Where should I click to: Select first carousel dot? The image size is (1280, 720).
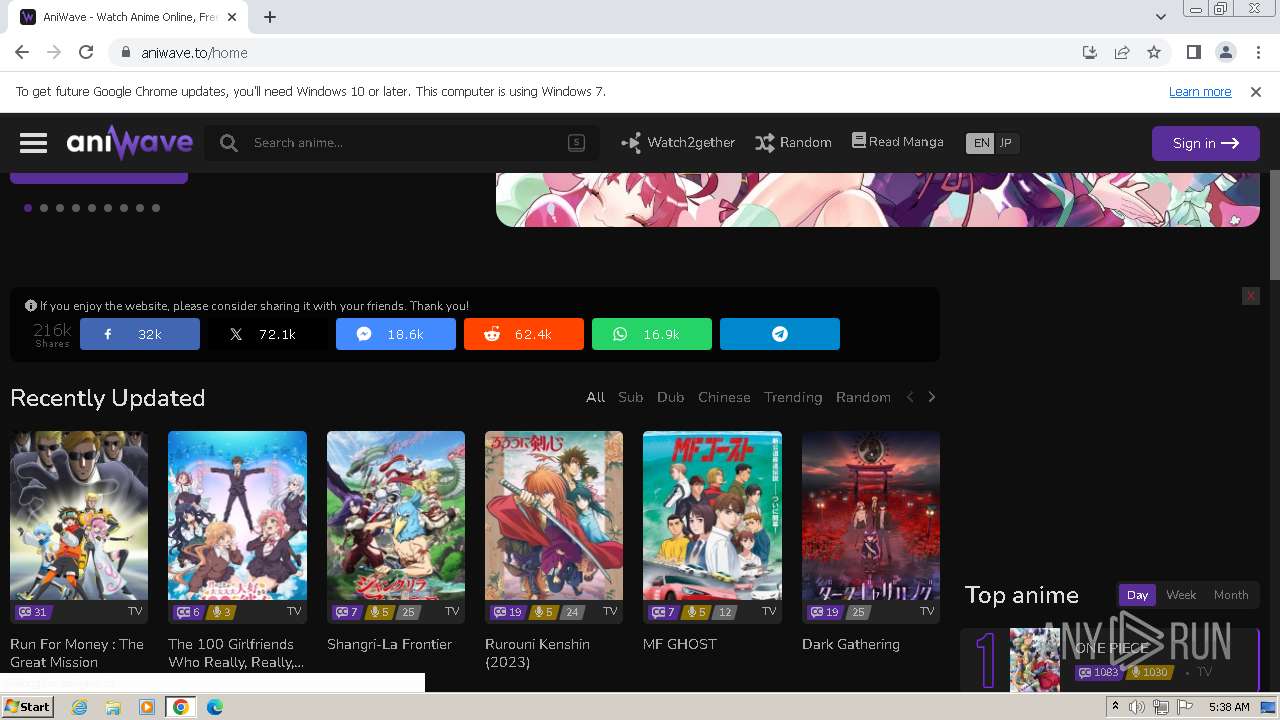[x=28, y=208]
